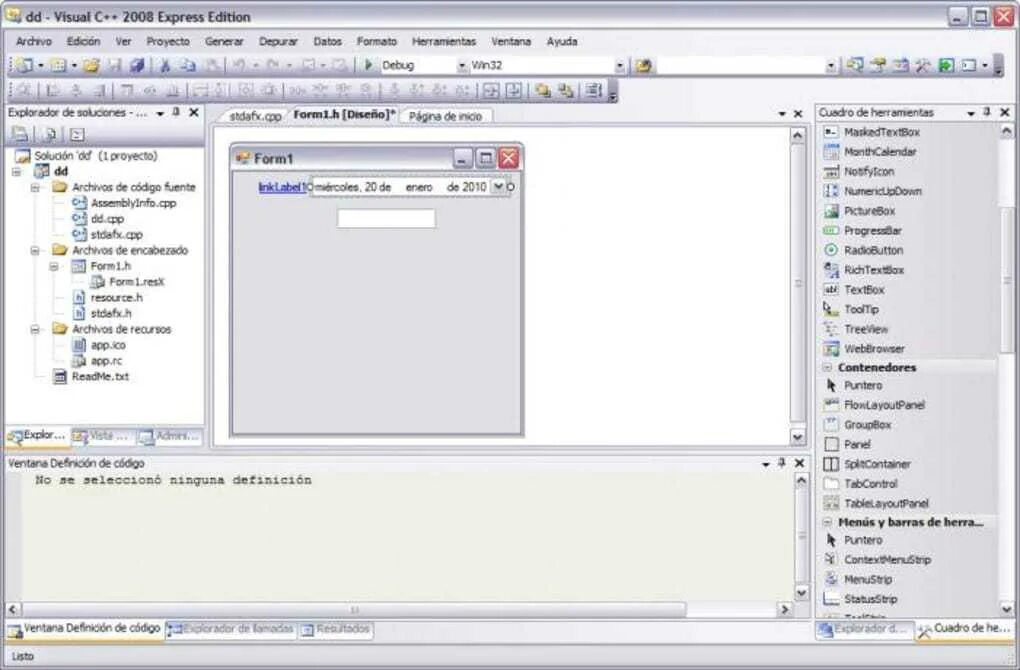The width and height of the screenshot is (1020, 670).
Task: Close the Solution Explorer panel
Action: (x=194, y=113)
